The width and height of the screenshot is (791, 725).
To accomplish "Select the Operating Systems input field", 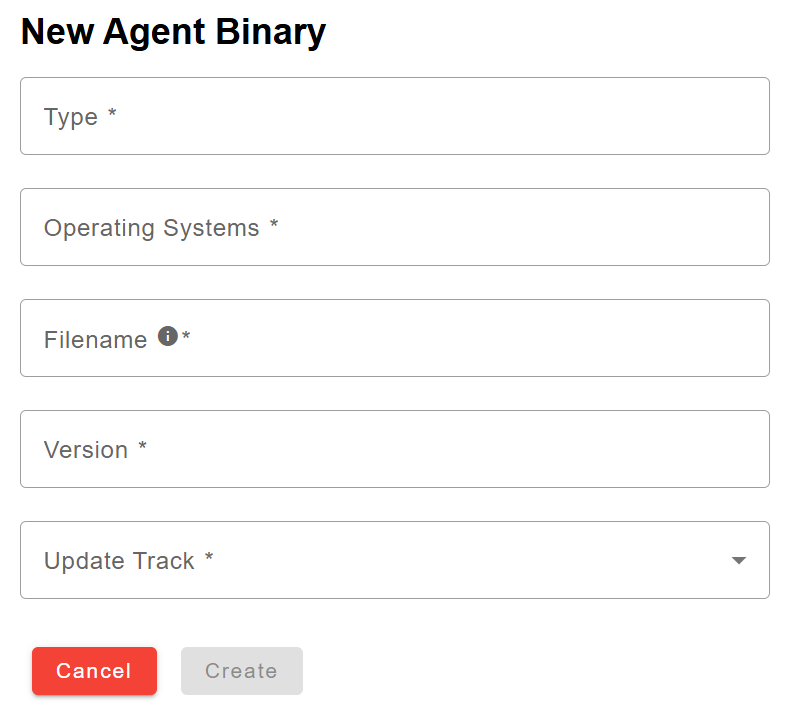I will pos(395,227).
